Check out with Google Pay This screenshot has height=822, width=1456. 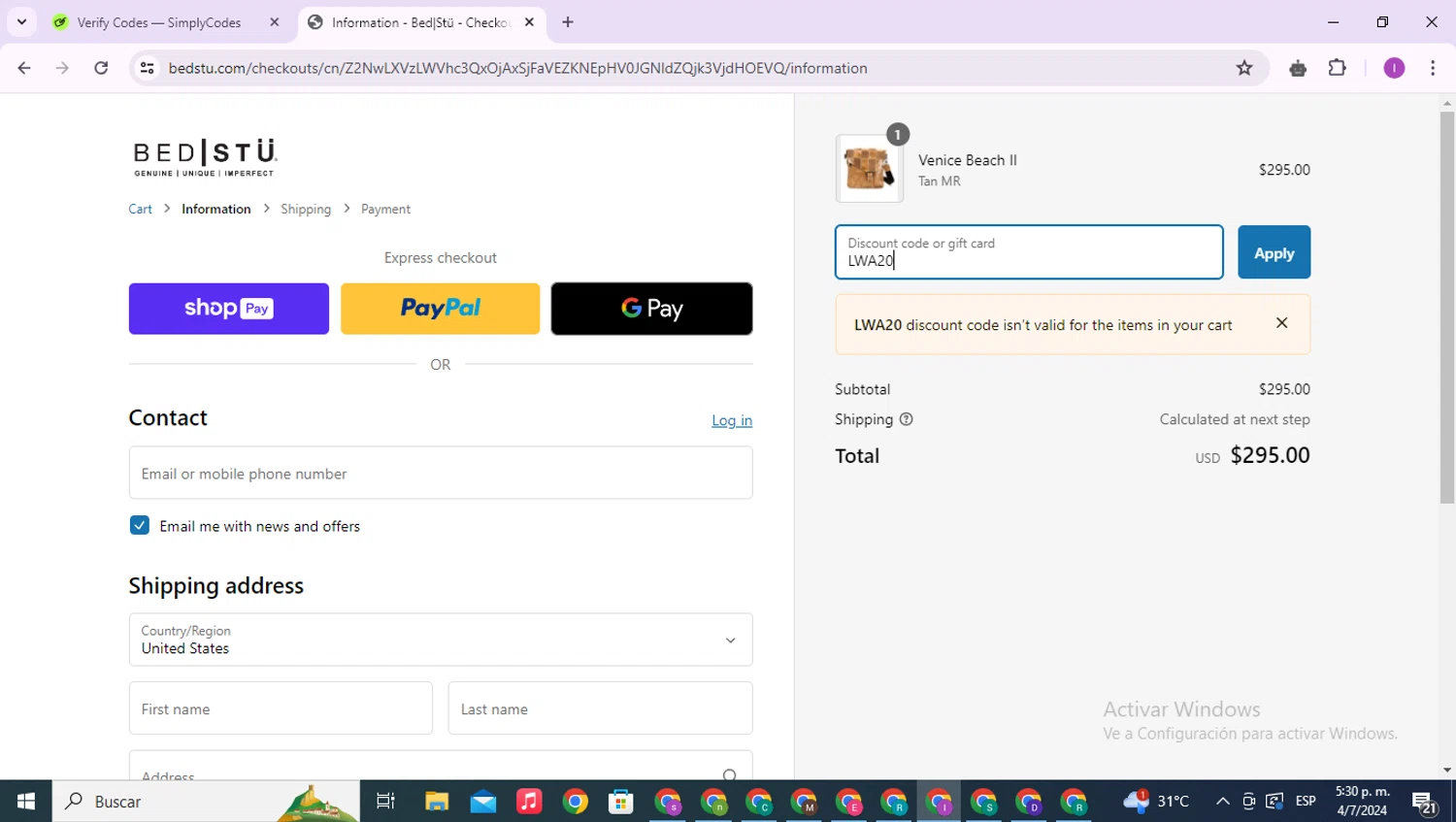(651, 309)
